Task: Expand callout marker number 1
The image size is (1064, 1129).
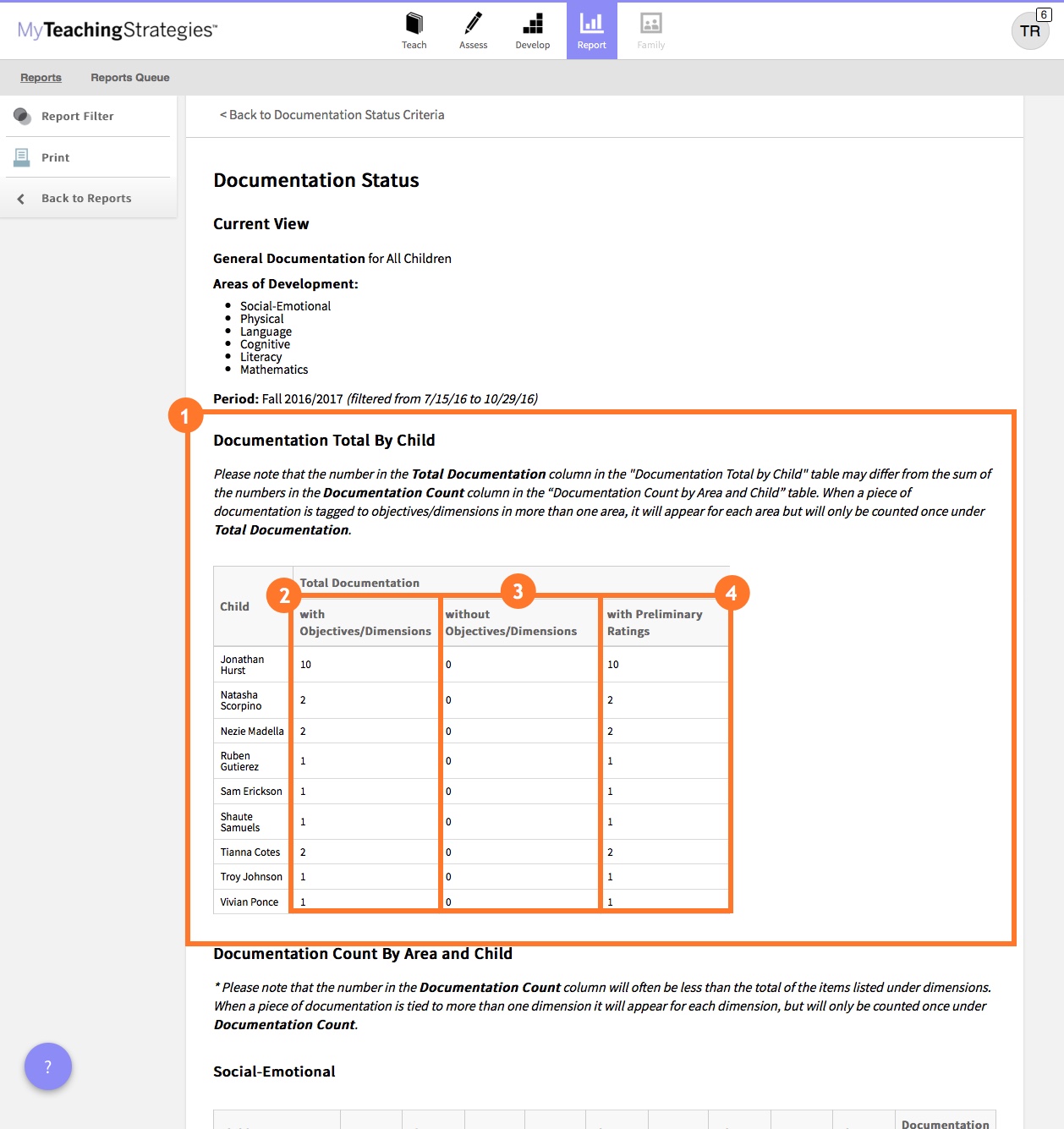Action: tap(187, 415)
